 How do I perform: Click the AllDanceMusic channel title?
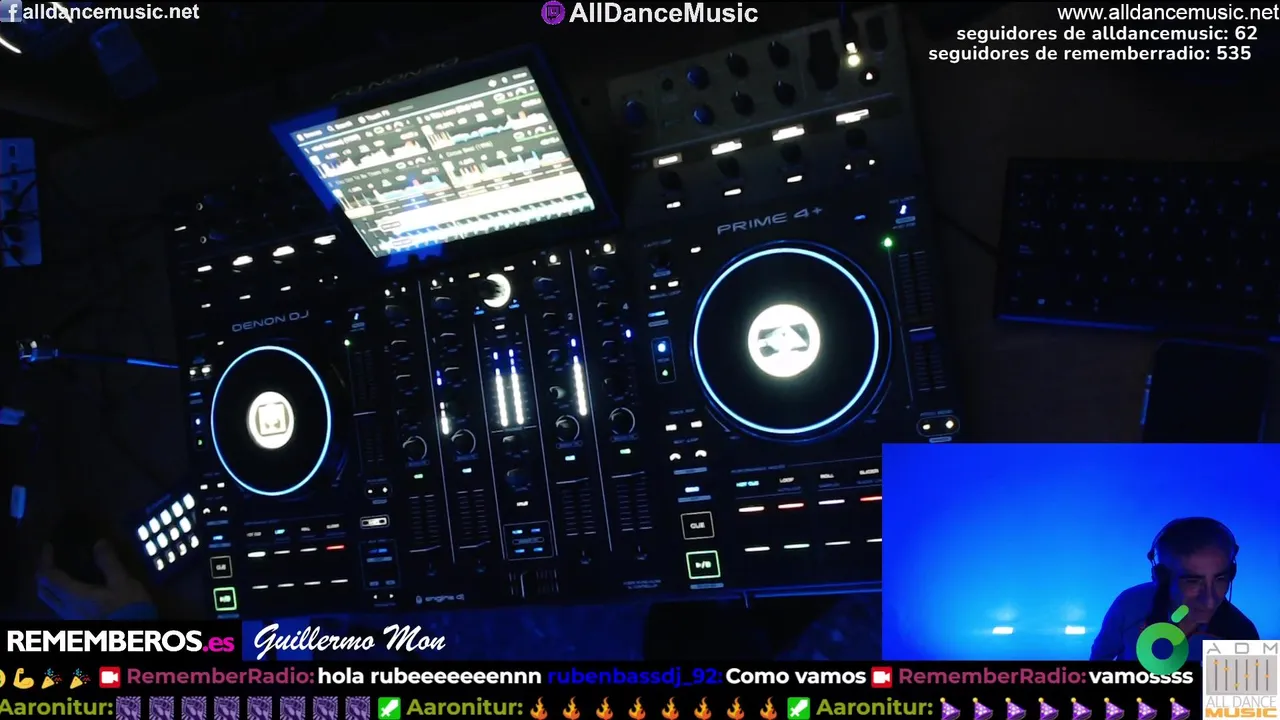click(x=663, y=13)
